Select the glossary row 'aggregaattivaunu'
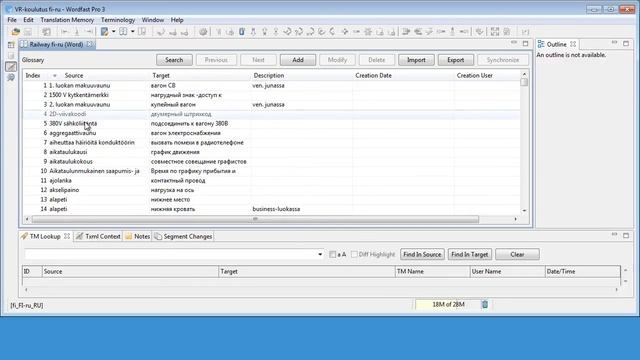This screenshot has width=640, height=360. click(x=271, y=133)
